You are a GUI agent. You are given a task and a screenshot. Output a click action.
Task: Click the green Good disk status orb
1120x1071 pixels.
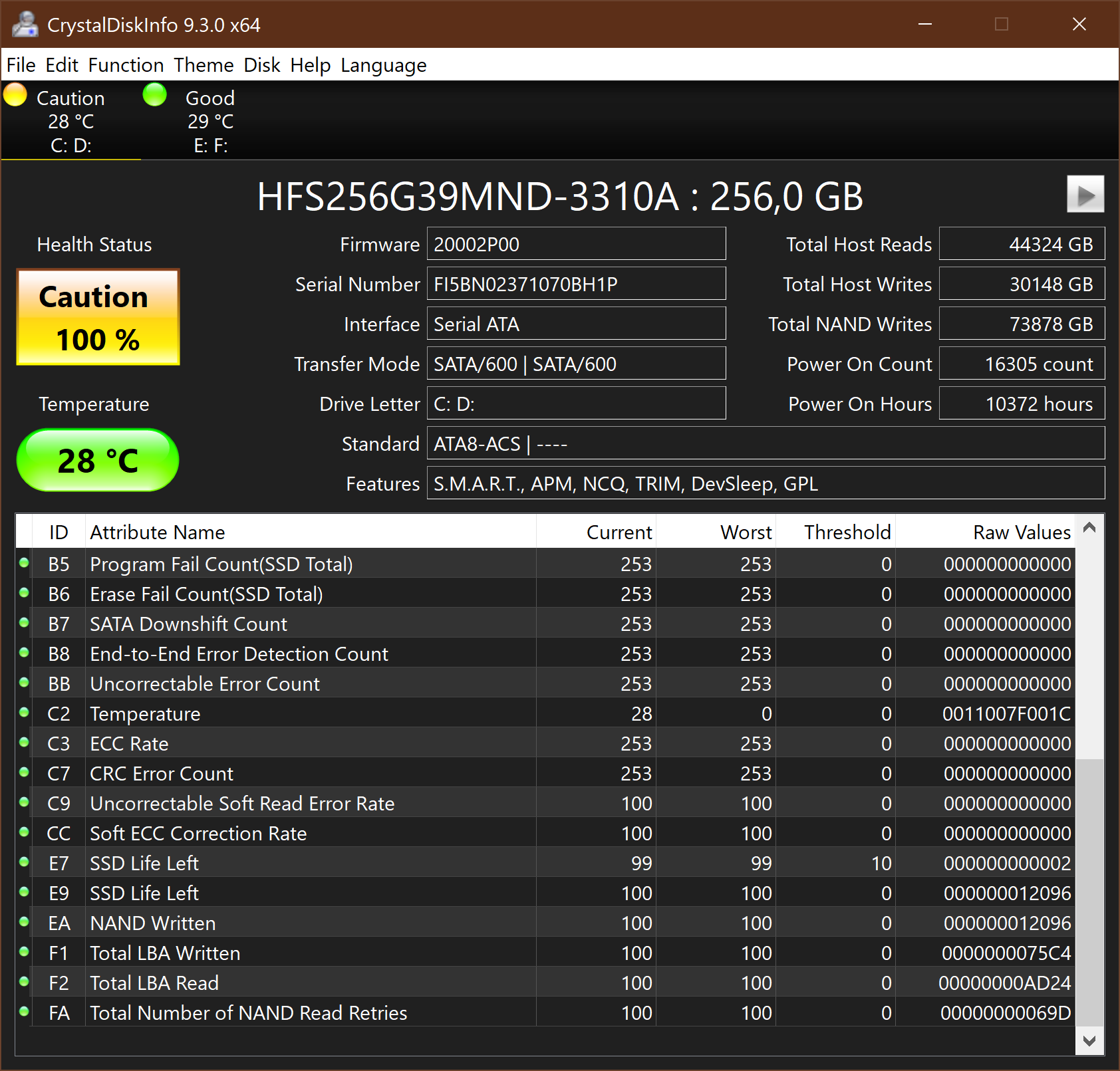(155, 95)
